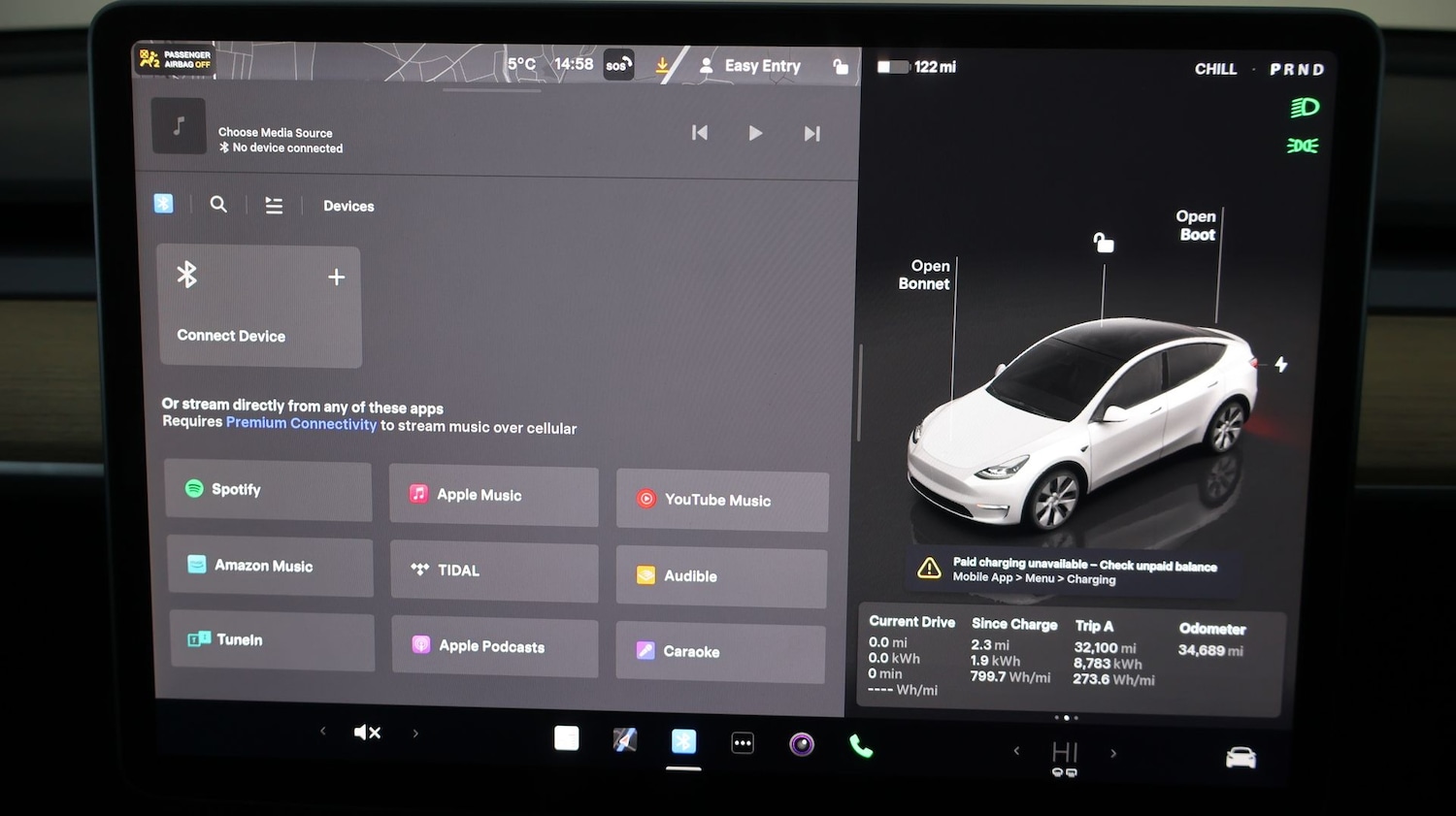This screenshot has height=816, width=1456.
Task: Open Audible audiobooks
Action: (x=720, y=576)
